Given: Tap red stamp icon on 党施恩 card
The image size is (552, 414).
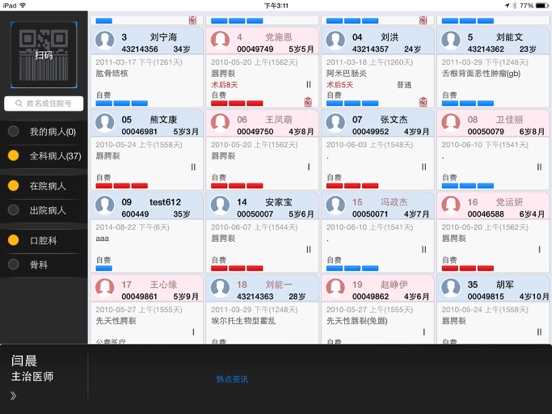Looking at the screenshot, I should (308, 102).
